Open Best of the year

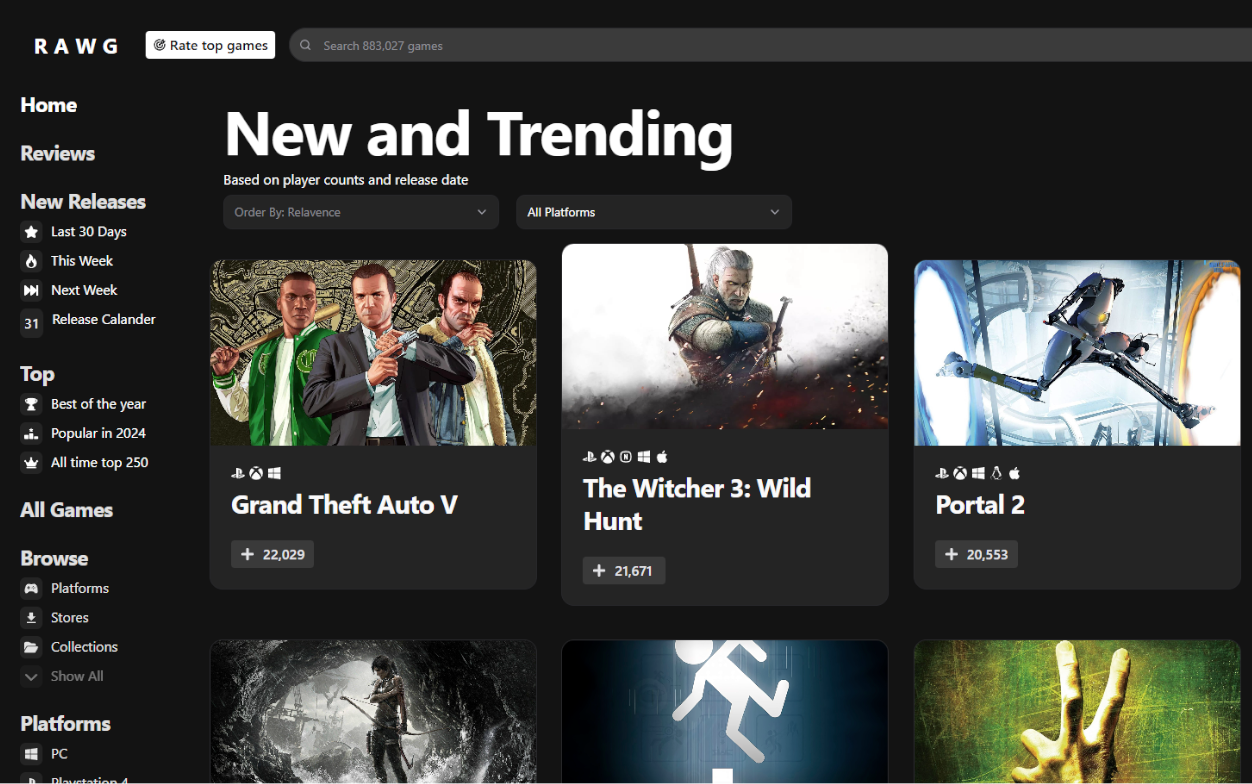[x=98, y=404]
